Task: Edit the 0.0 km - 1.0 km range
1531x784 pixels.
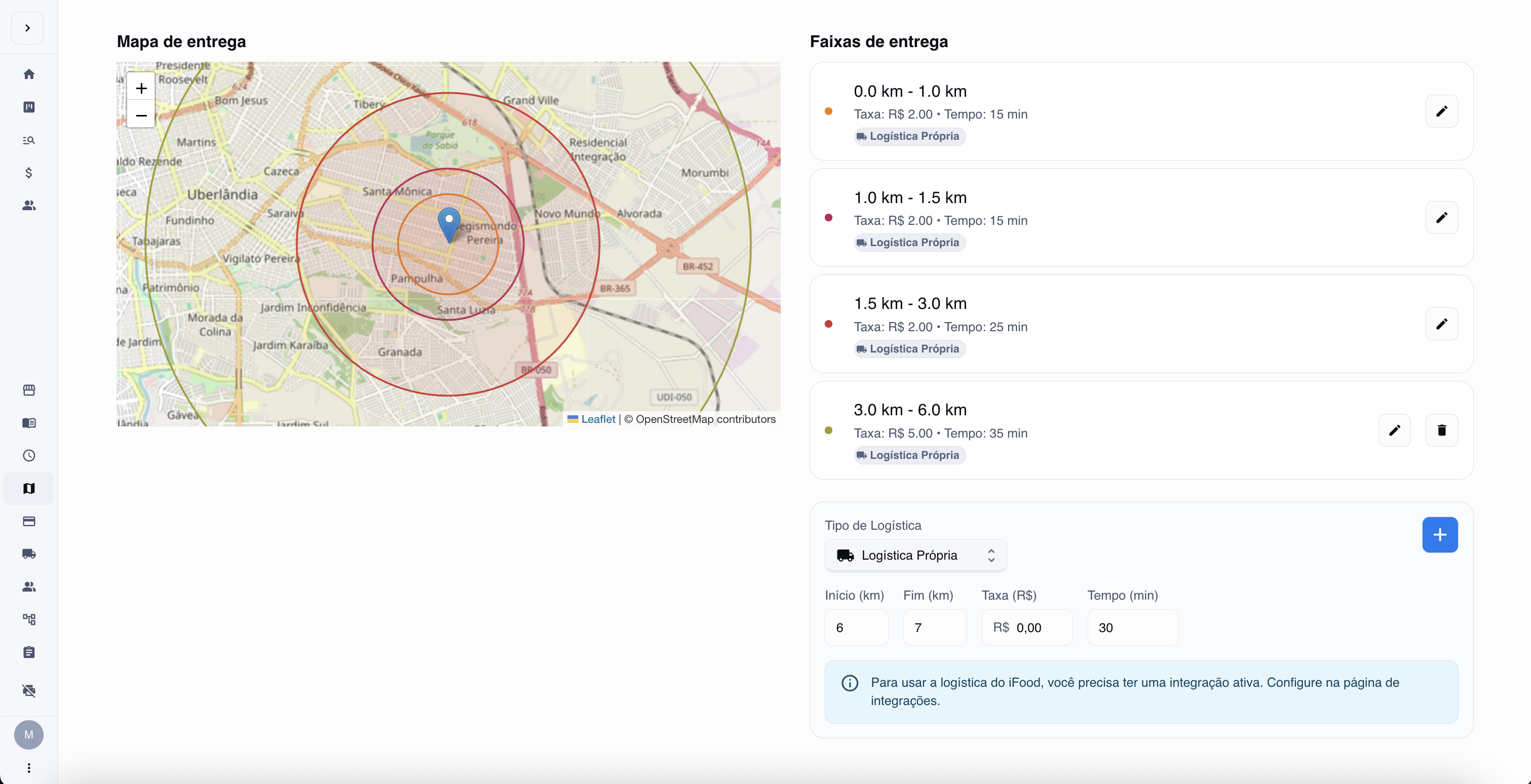Action: 1441,111
